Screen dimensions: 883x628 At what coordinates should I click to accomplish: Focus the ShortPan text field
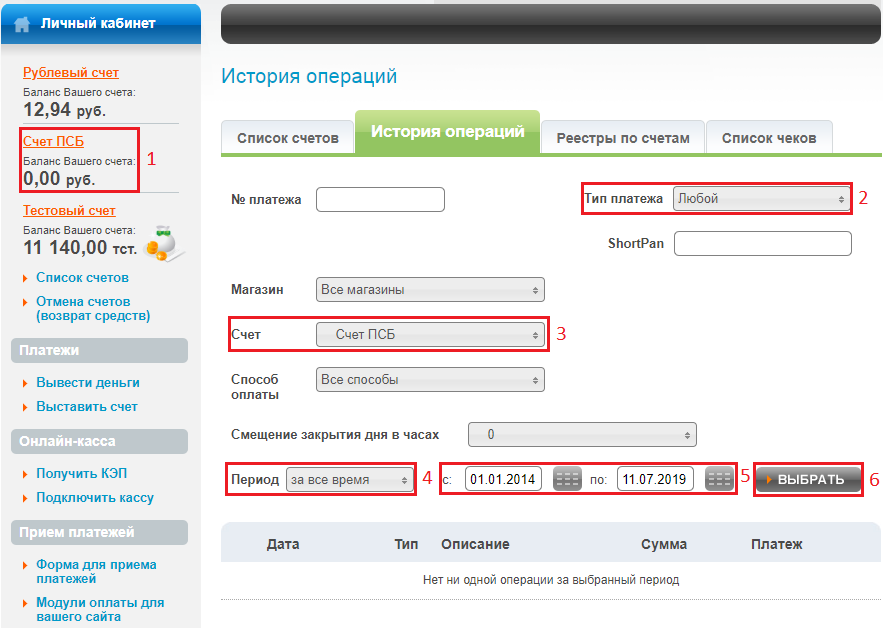pyautogui.click(x=762, y=243)
